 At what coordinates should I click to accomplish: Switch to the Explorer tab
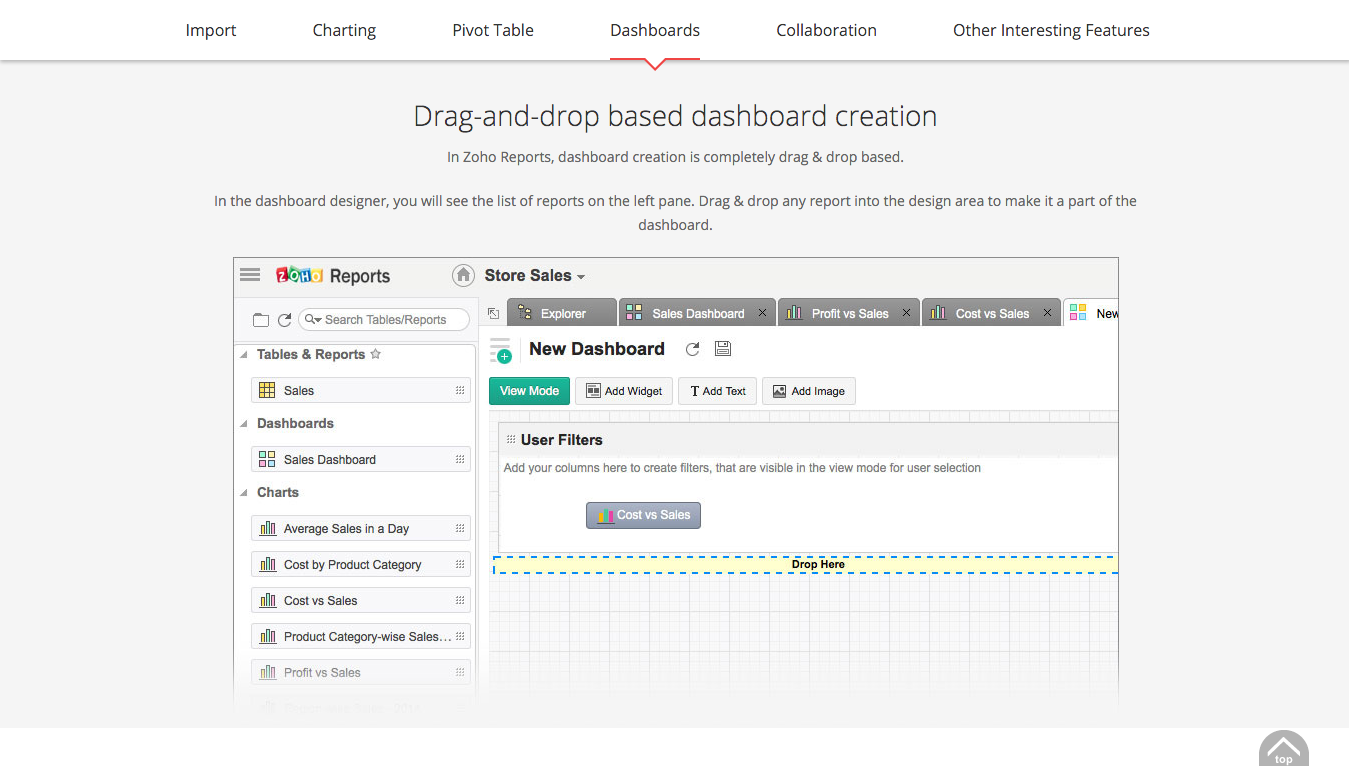pos(562,313)
